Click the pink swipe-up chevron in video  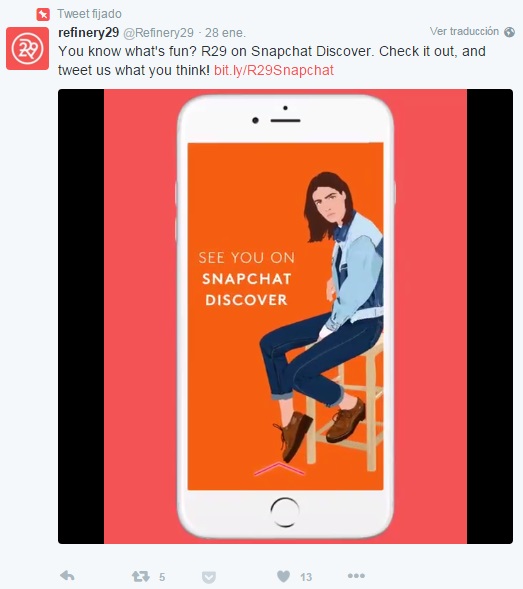(279, 469)
